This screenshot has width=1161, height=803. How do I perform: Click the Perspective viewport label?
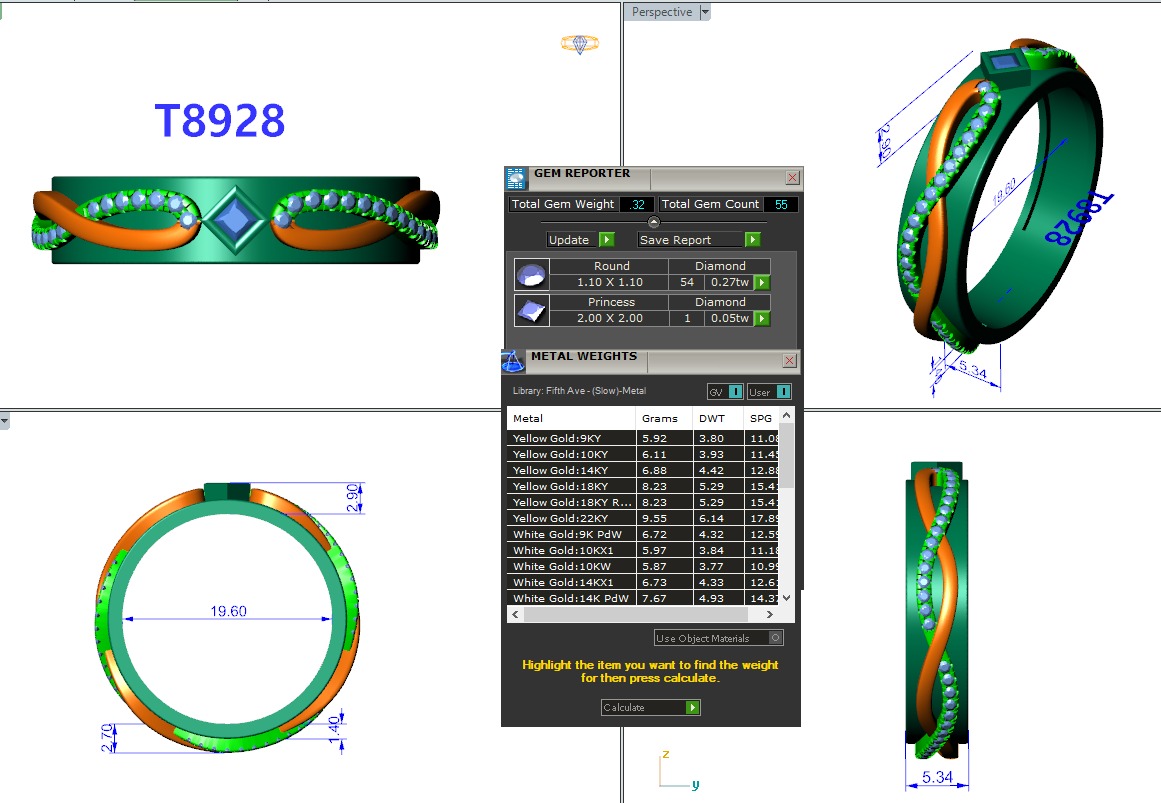pyautogui.click(x=661, y=12)
